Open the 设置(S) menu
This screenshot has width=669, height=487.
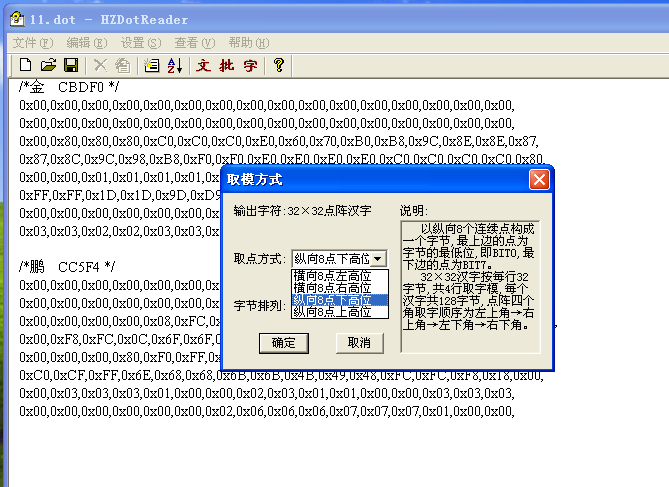140,42
